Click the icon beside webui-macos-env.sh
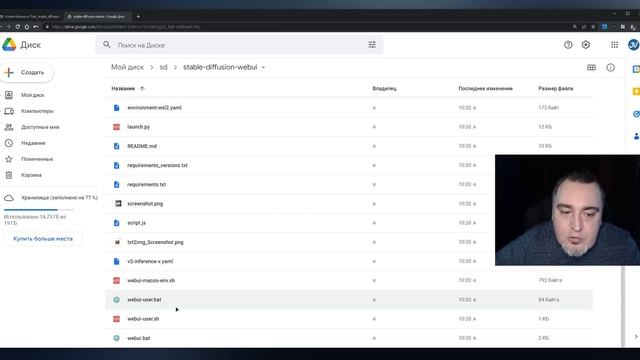 116,280
